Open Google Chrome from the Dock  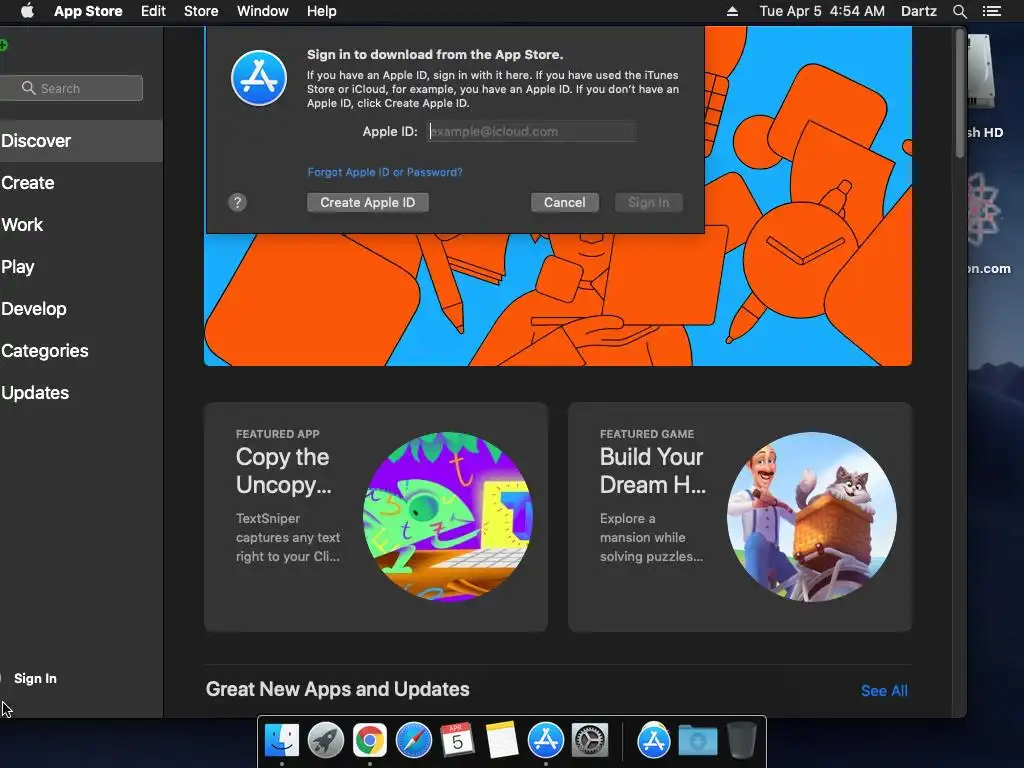(370, 741)
